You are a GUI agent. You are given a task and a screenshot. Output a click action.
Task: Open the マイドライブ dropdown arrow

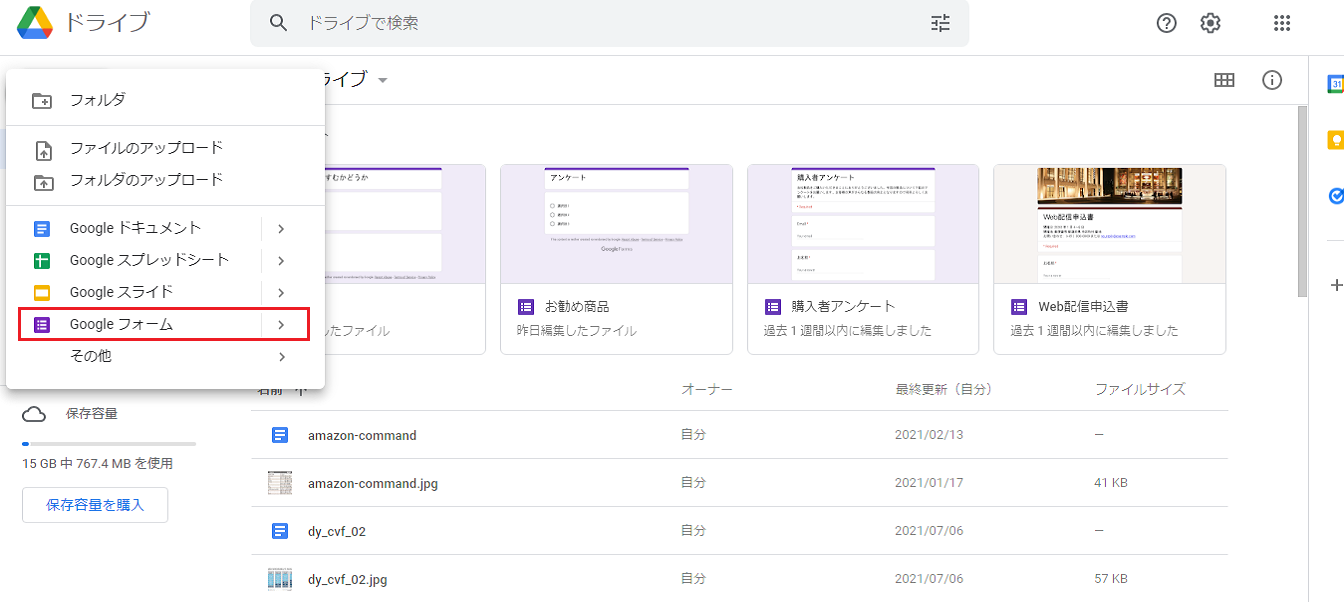tap(383, 80)
